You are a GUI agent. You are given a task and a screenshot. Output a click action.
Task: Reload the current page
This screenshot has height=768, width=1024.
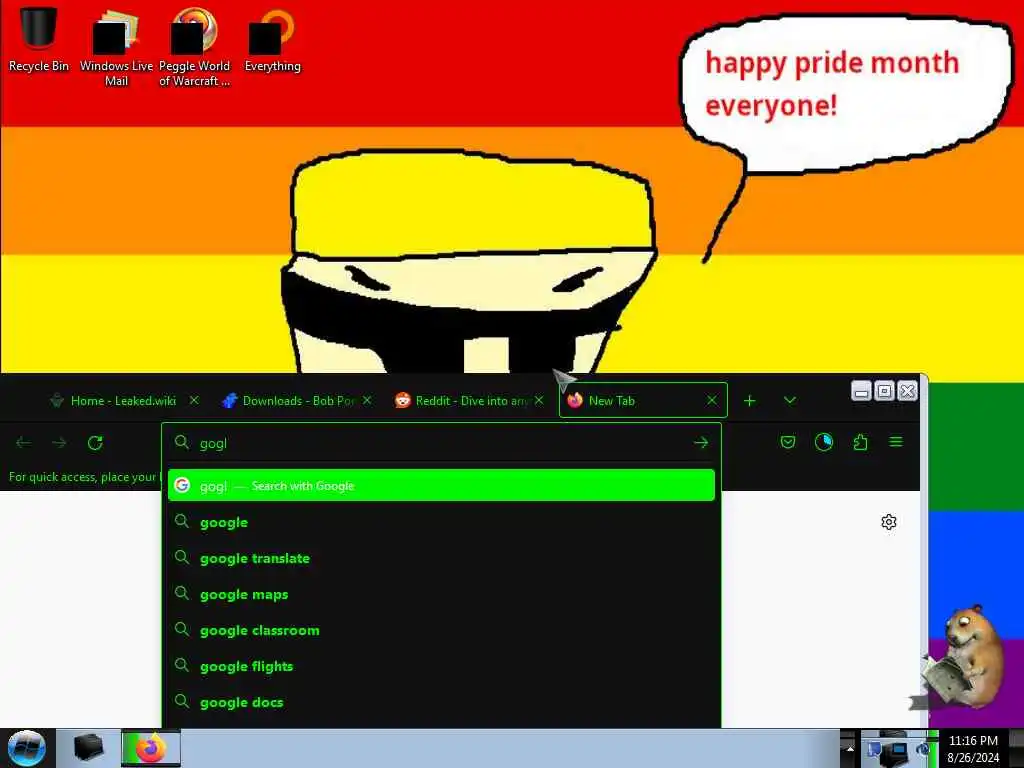[95, 443]
